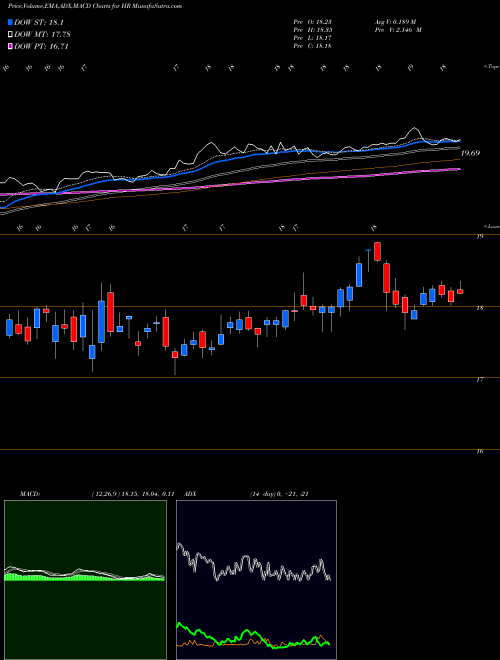Click the 19 price axis label
The width and height of the screenshot is (500, 660).
[x=479, y=237]
